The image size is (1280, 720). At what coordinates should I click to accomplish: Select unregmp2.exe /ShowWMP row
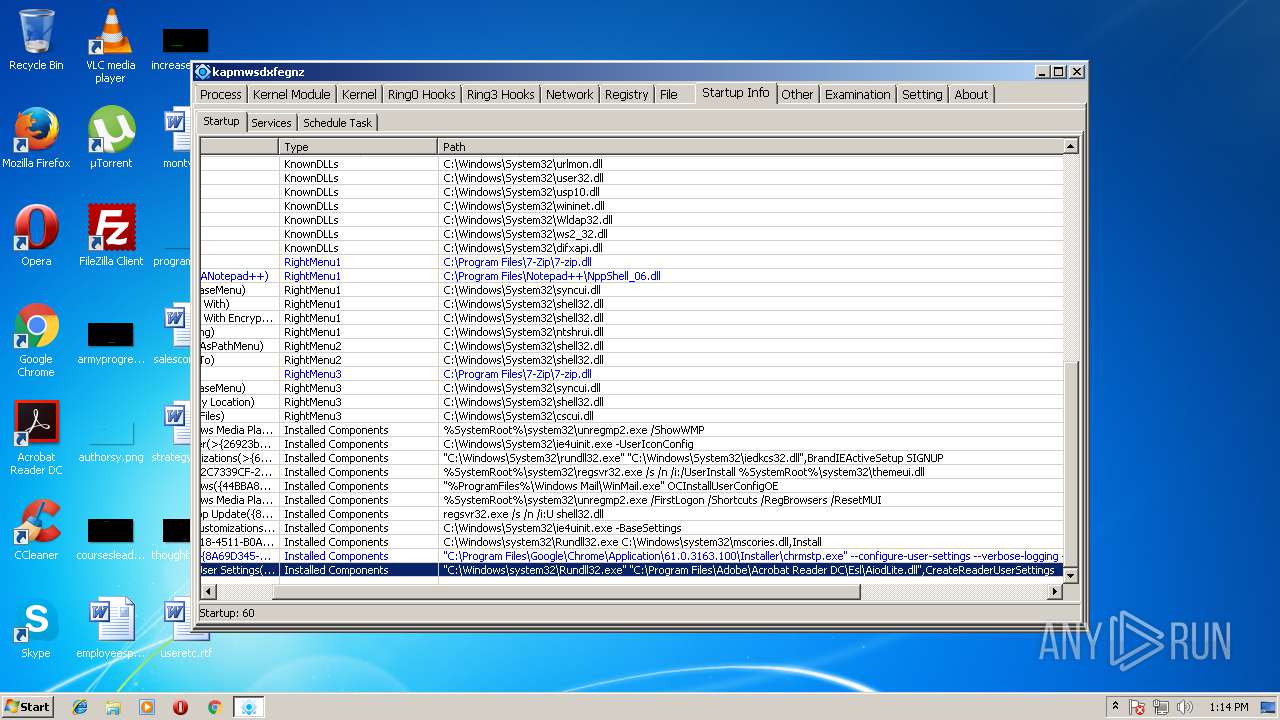pyautogui.click(x=631, y=429)
